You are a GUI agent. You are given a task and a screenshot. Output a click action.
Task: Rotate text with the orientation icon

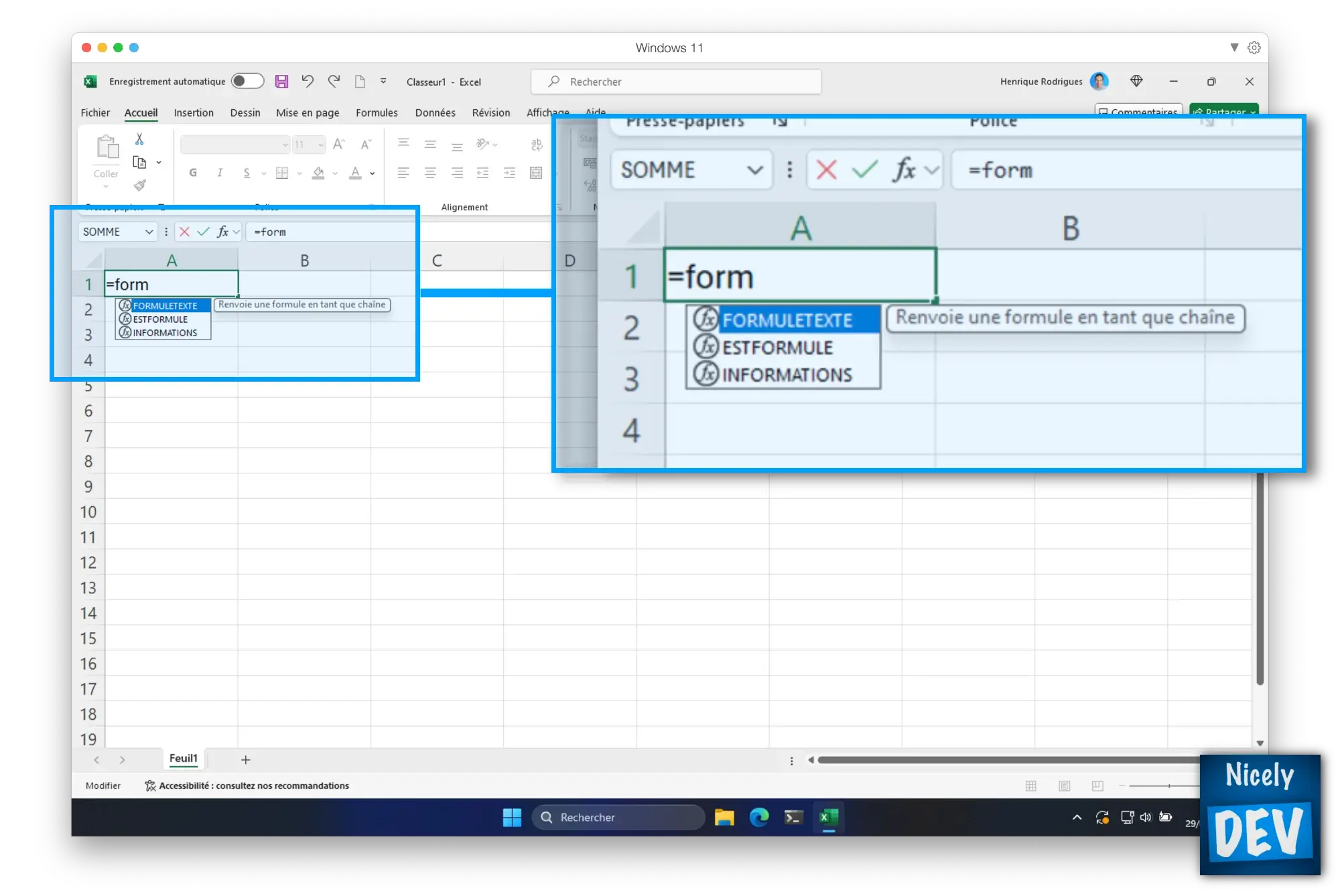[482, 143]
